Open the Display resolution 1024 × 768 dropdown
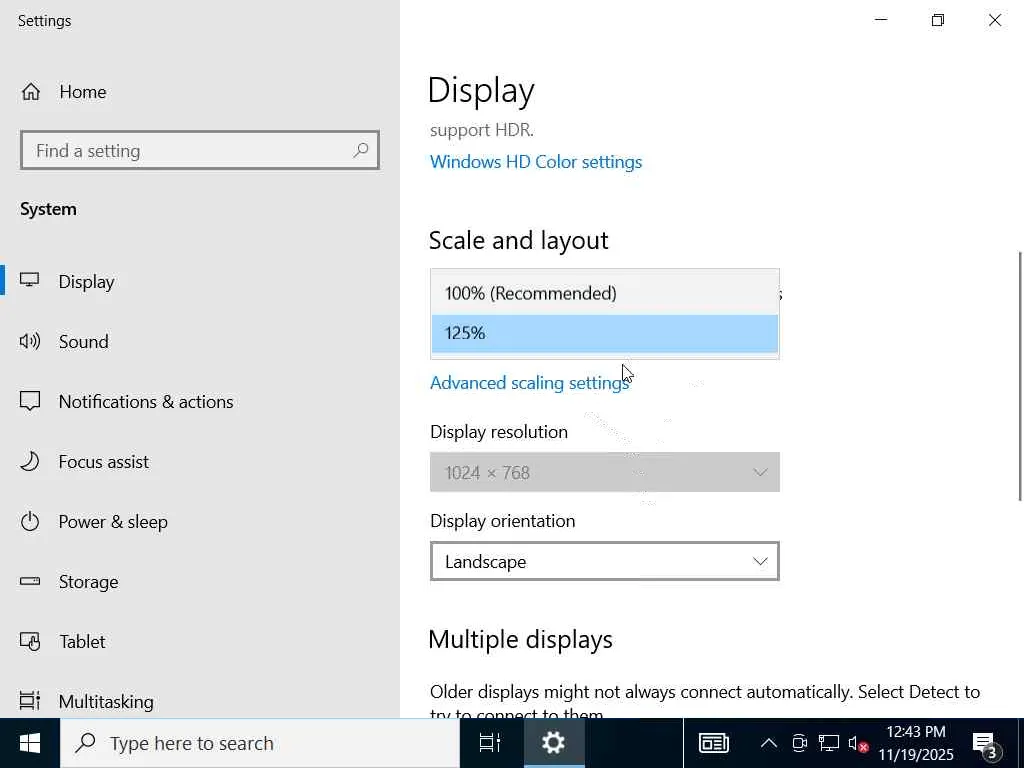This screenshot has width=1024, height=768. [x=605, y=472]
